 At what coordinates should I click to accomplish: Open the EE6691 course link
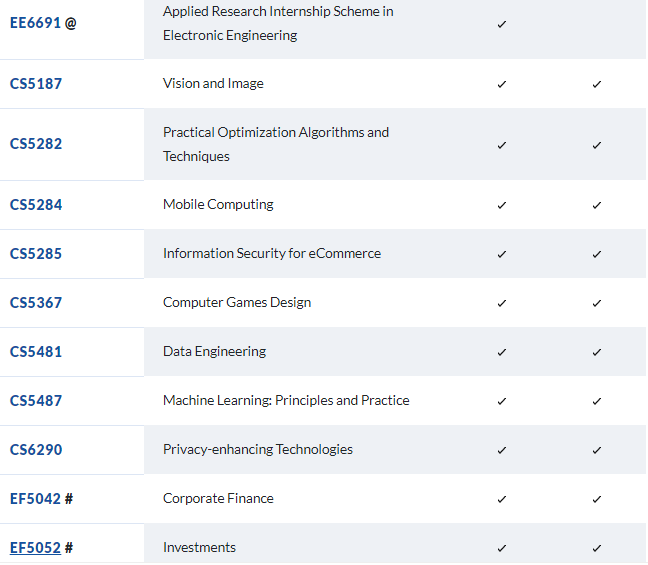point(36,23)
